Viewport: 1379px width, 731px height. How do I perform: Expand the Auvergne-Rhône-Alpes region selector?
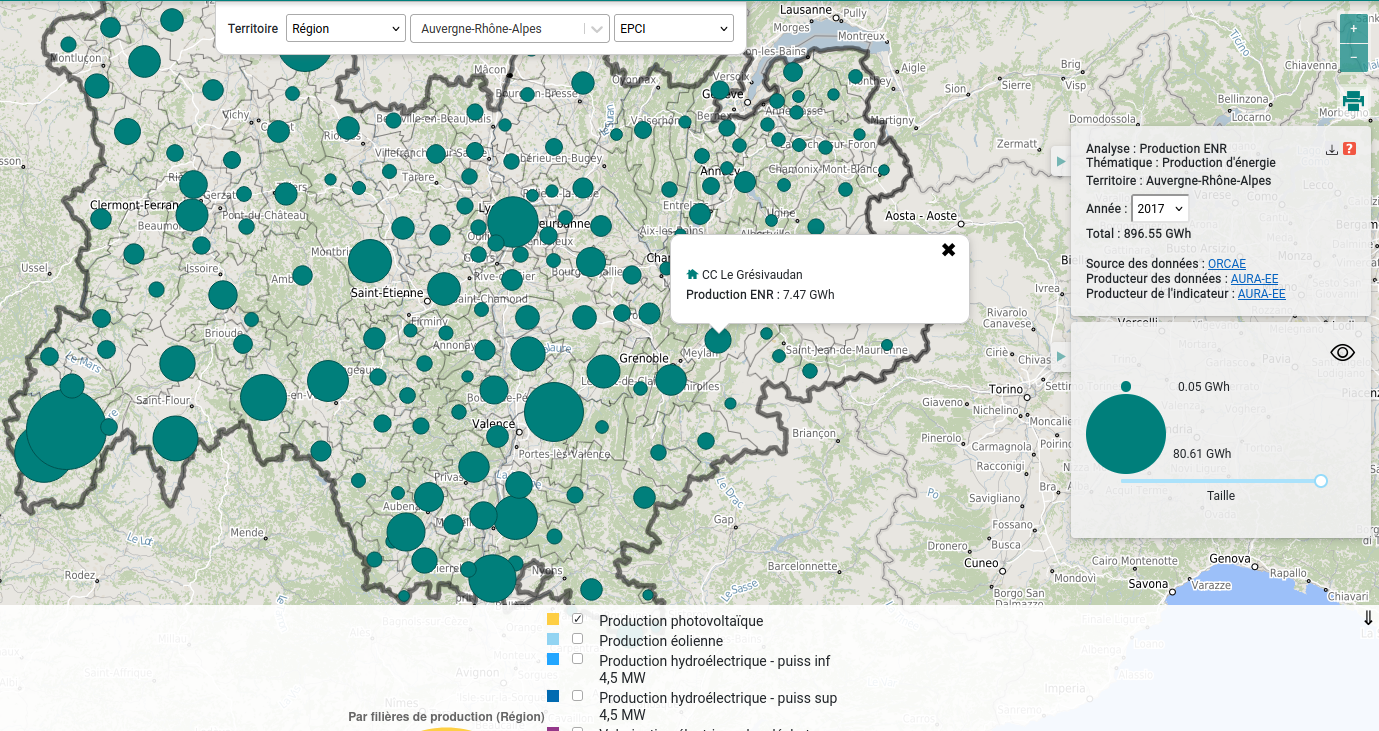[x=598, y=29]
